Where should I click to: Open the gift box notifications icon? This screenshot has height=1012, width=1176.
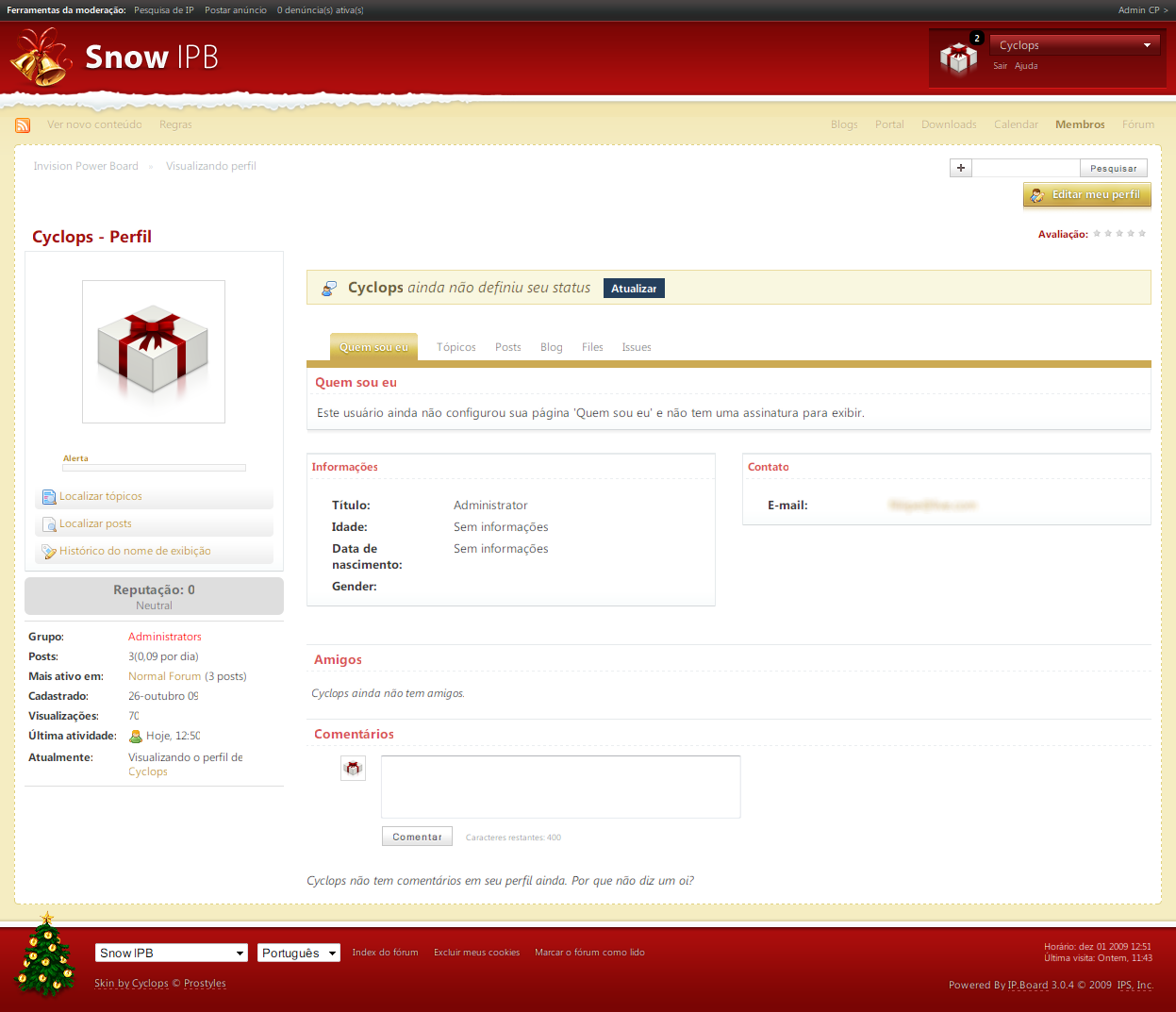pos(958,58)
